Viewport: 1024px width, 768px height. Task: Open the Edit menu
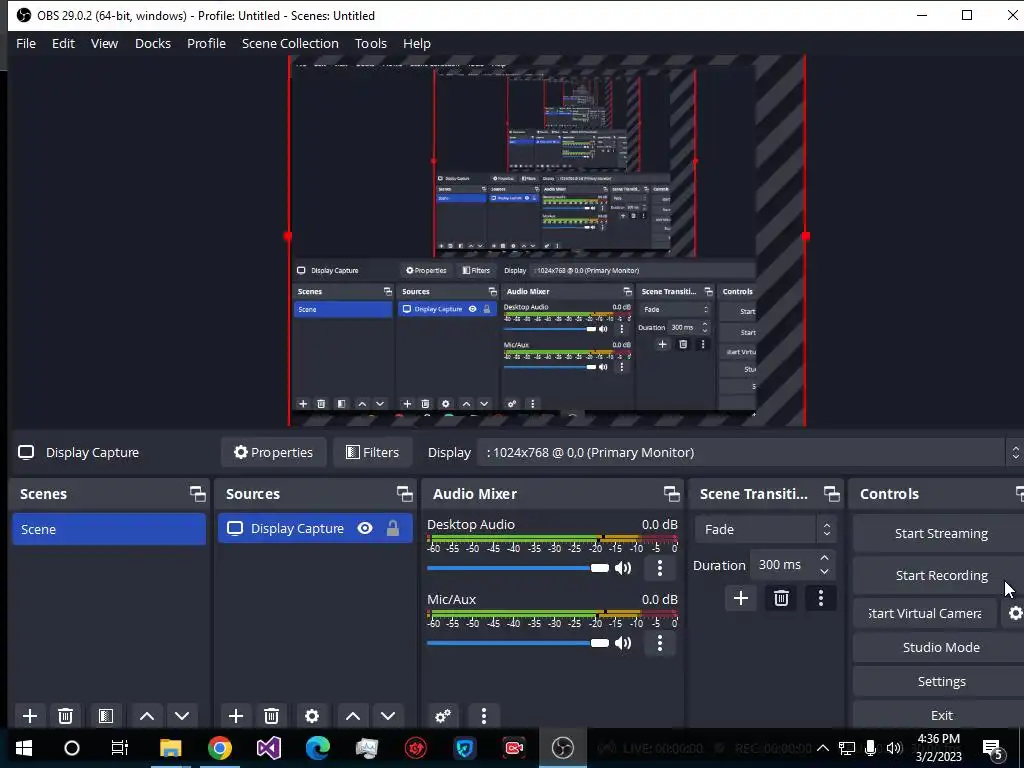tap(63, 43)
